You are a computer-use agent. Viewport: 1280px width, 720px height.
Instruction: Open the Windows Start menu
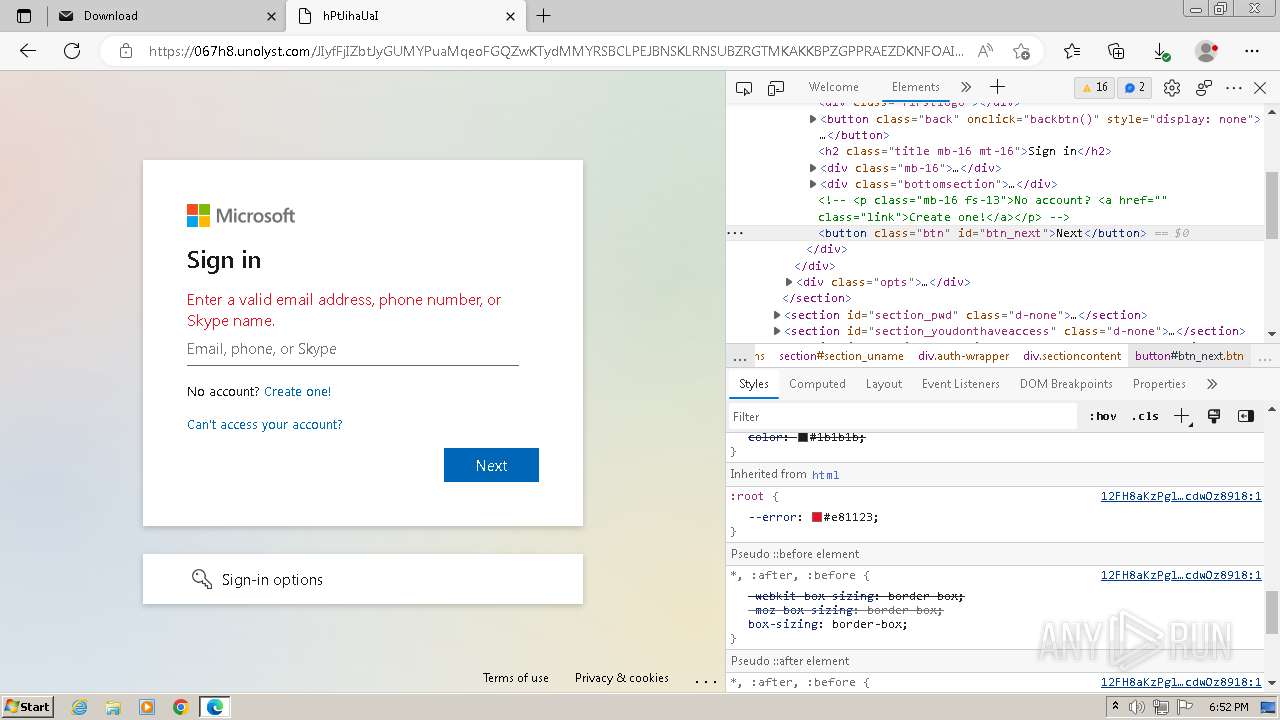point(27,706)
